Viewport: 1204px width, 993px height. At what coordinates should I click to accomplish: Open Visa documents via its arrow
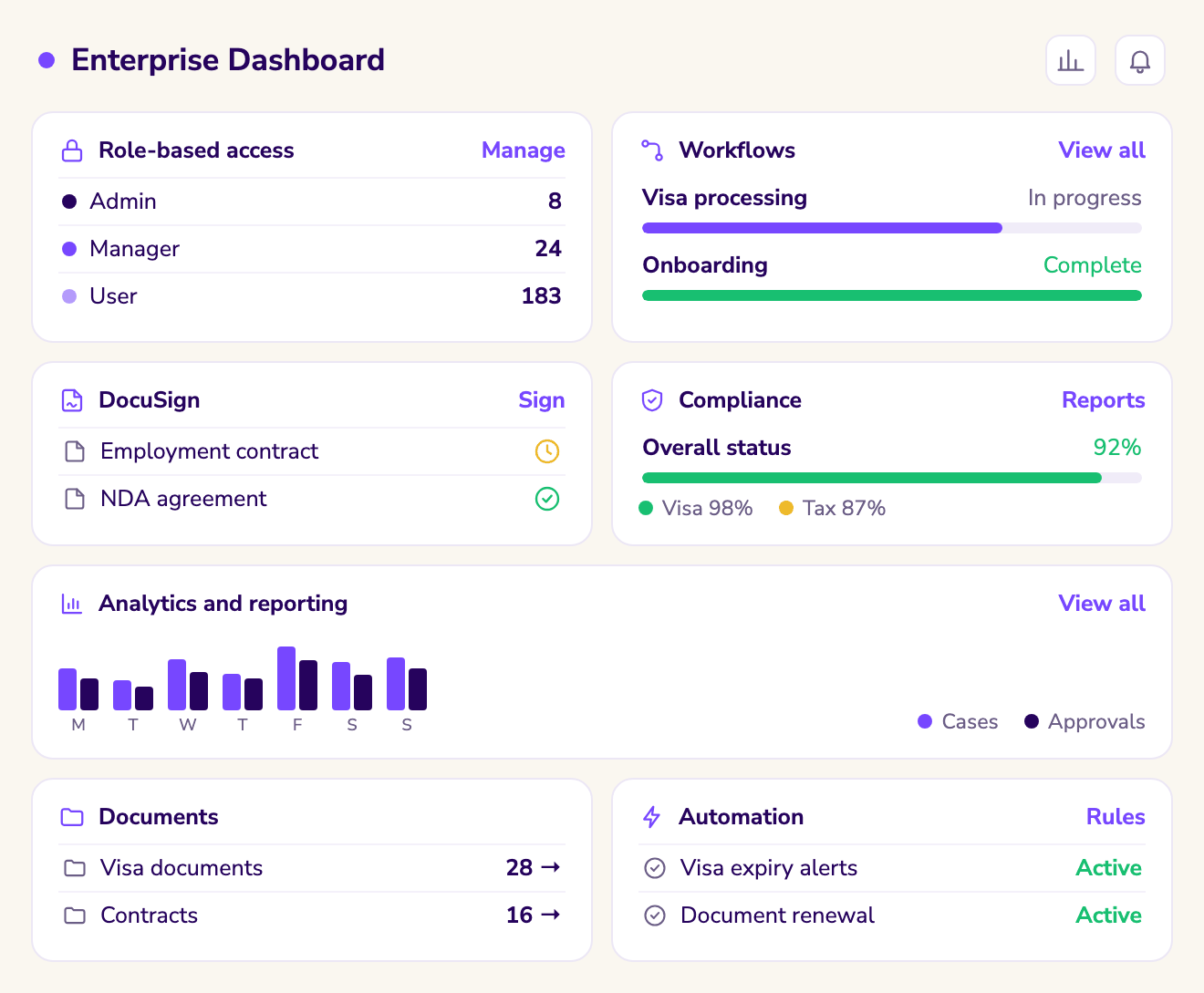pos(551,867)
